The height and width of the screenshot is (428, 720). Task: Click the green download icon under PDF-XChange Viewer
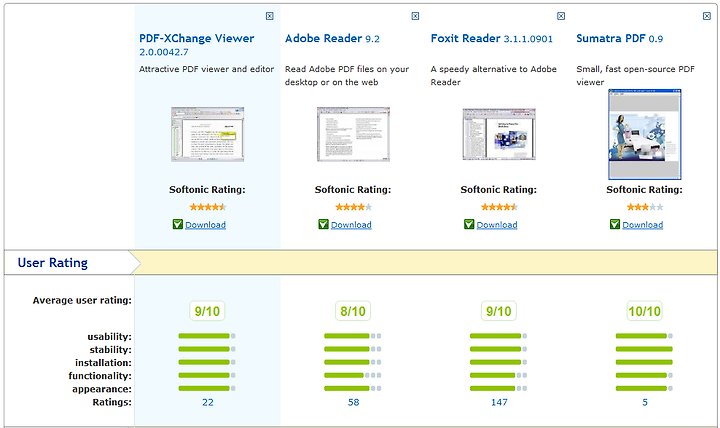coord(178,224)
